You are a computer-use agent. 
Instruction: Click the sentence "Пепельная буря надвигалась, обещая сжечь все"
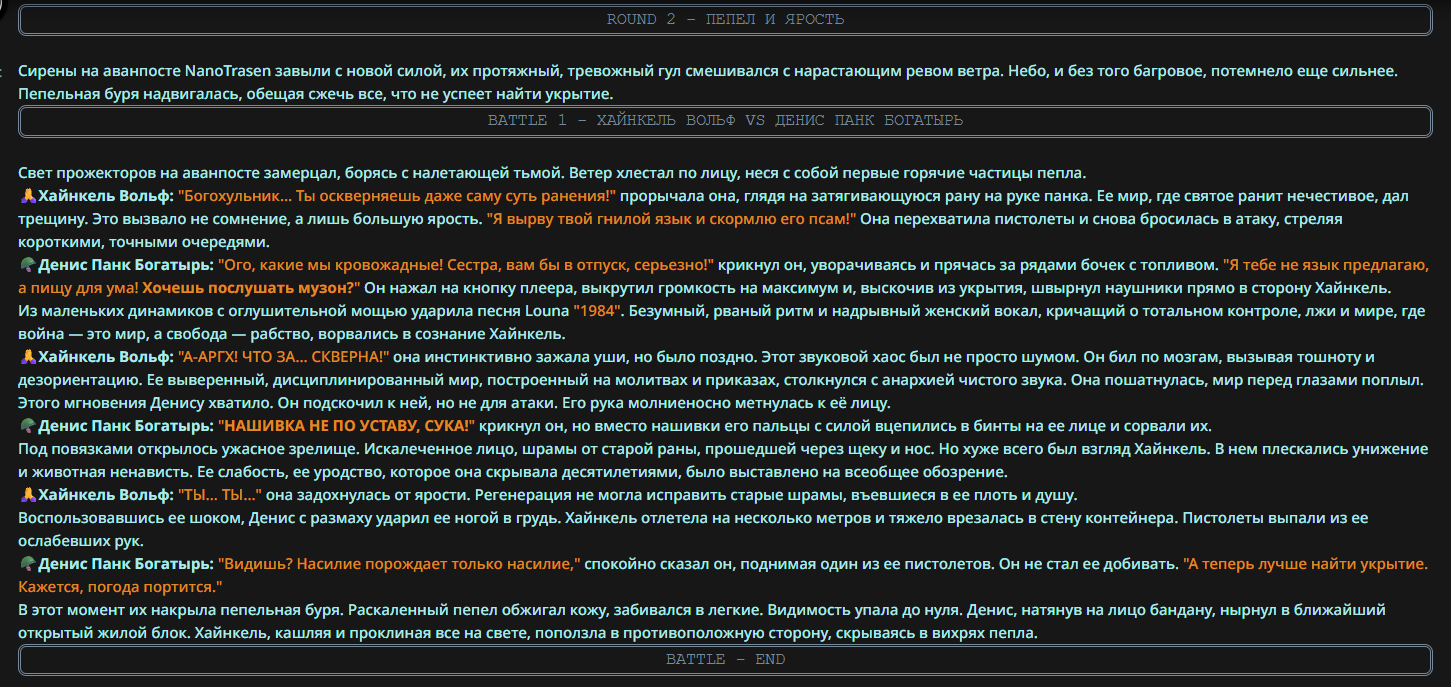pyautogui.click(x=315, y=94)
